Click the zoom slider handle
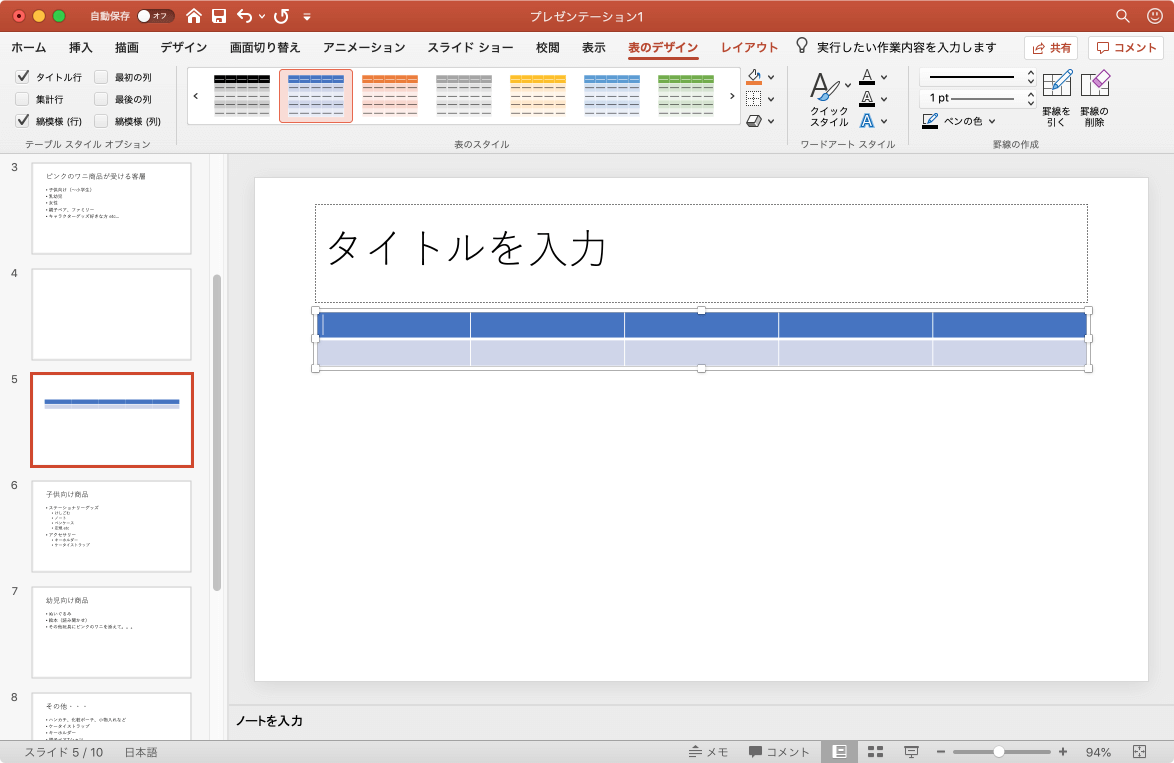The height and width of the screenshot is (763, 1174). [999, 752]
